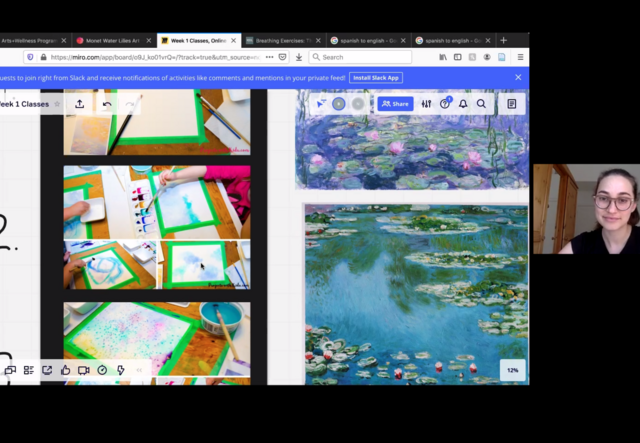The width and height of the screenshot is (640, 443).
Task: Star the Week 1 Classes board
Action: (x=57, y=104)
